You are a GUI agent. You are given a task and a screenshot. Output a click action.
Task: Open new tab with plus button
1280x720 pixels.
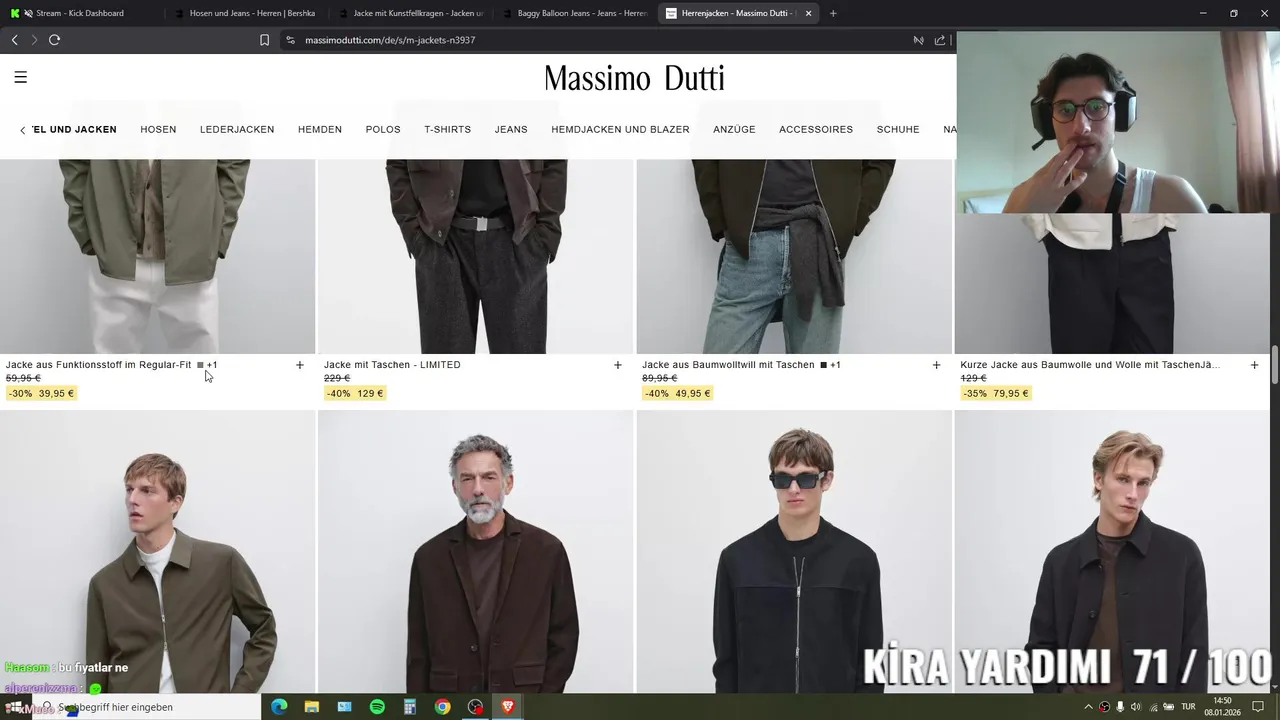pos(833,13)
